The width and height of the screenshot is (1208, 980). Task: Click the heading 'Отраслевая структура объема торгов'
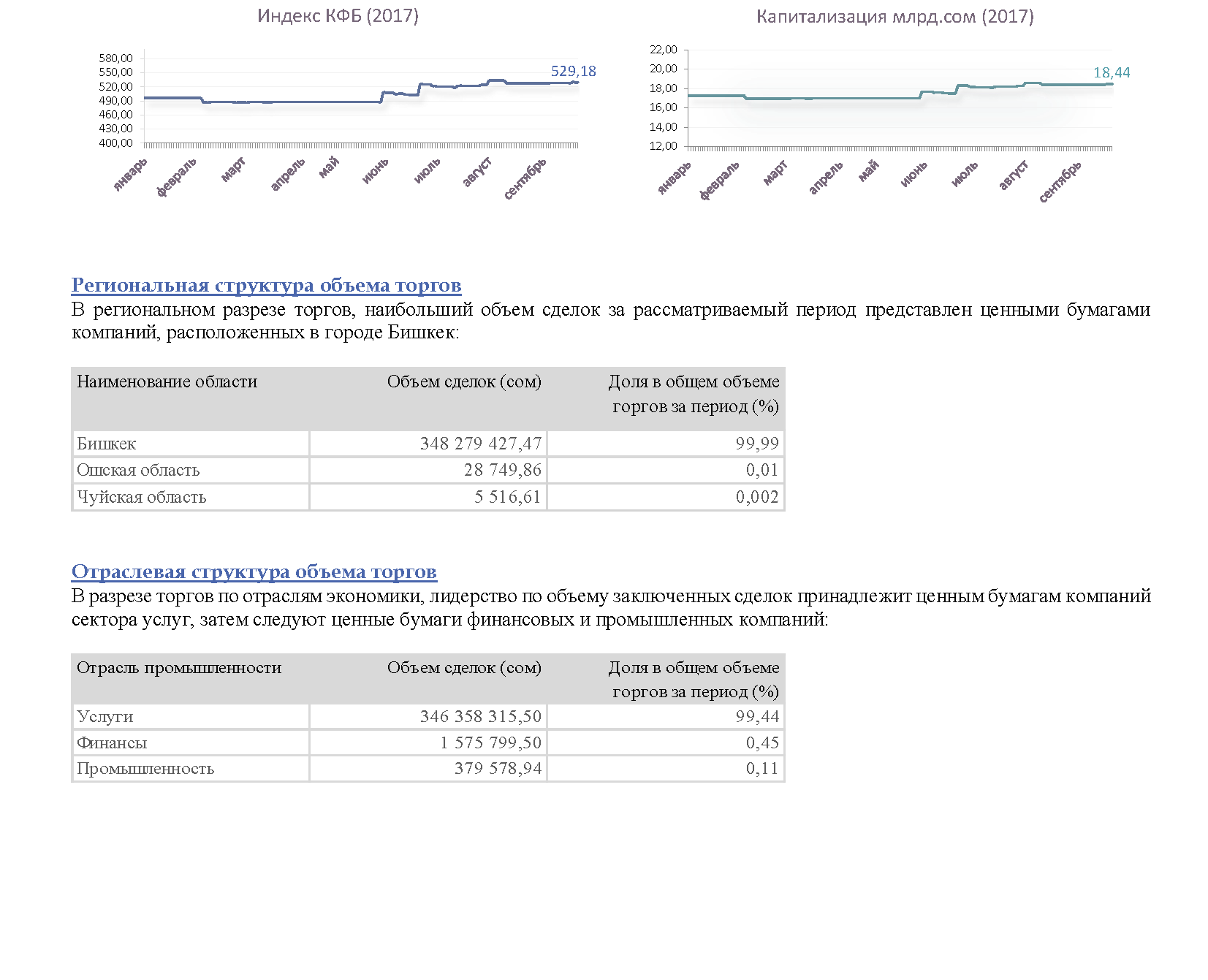(x=254, y=571)
